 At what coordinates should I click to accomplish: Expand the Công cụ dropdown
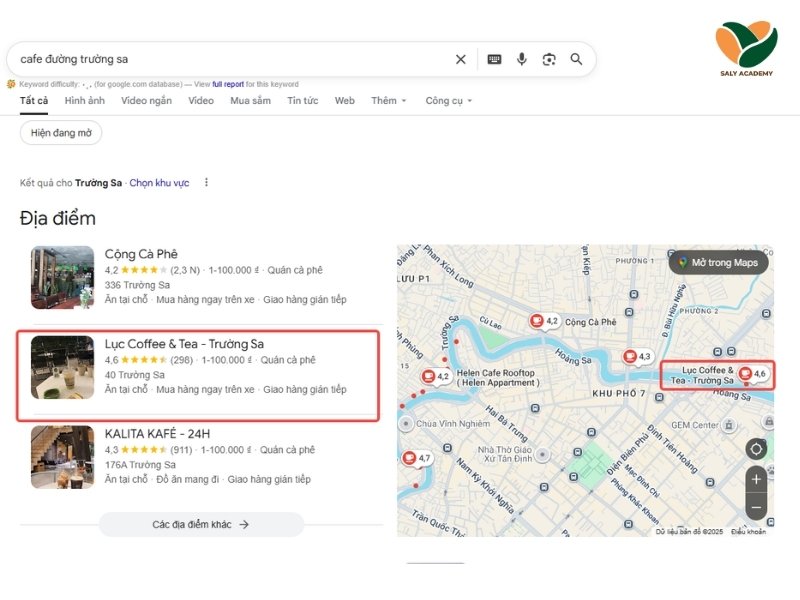[x=448, y=101]
